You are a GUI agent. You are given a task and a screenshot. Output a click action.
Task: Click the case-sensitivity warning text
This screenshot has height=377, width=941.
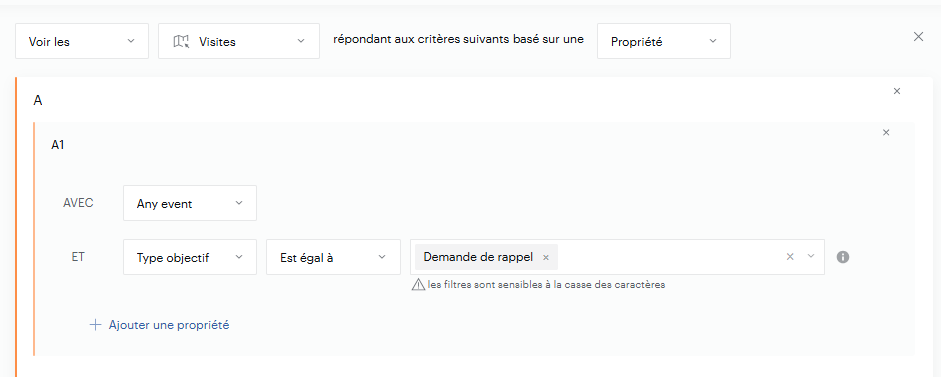pyautogui.click(x=546, y=285)
